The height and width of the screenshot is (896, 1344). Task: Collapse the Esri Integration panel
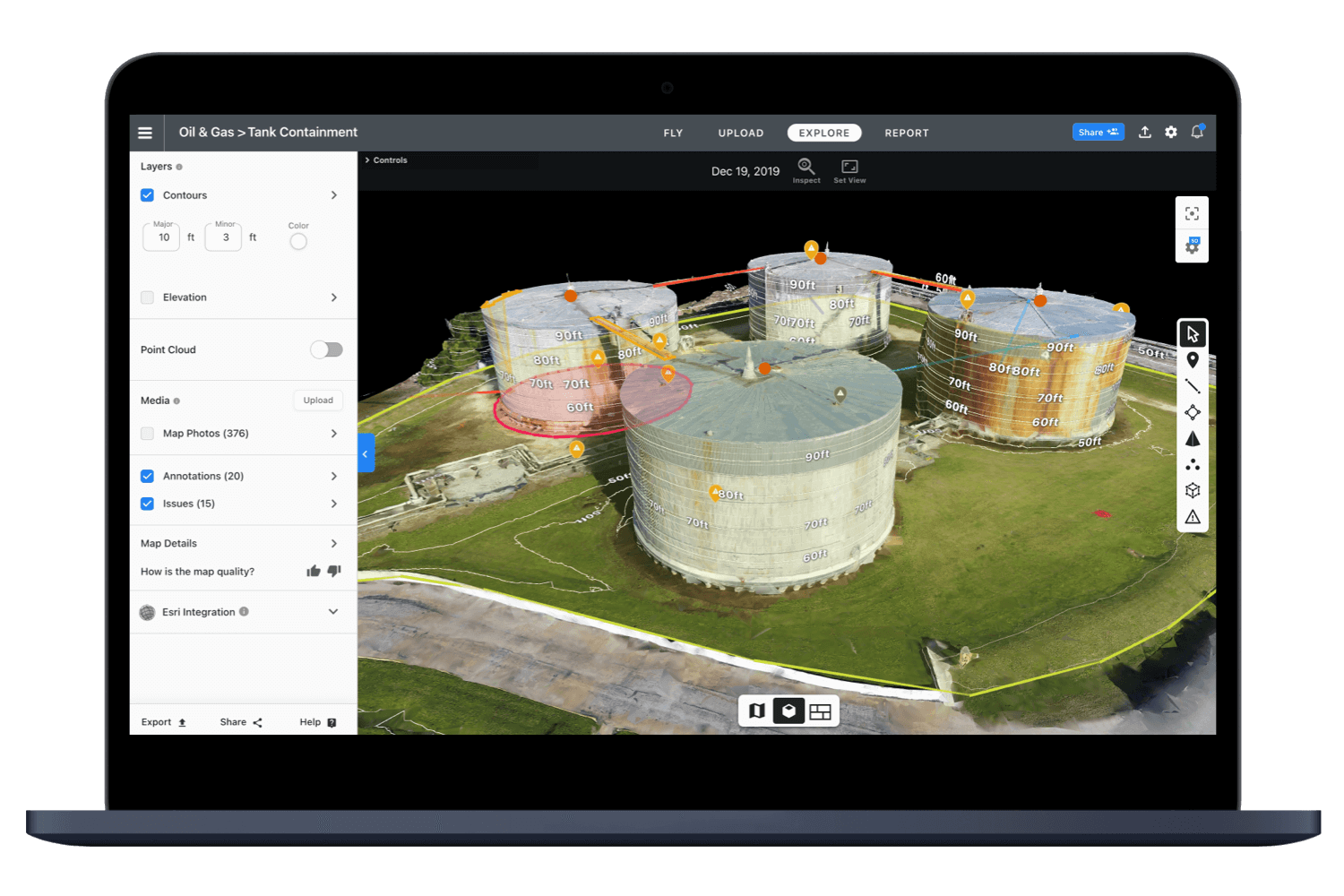point(332,611)
